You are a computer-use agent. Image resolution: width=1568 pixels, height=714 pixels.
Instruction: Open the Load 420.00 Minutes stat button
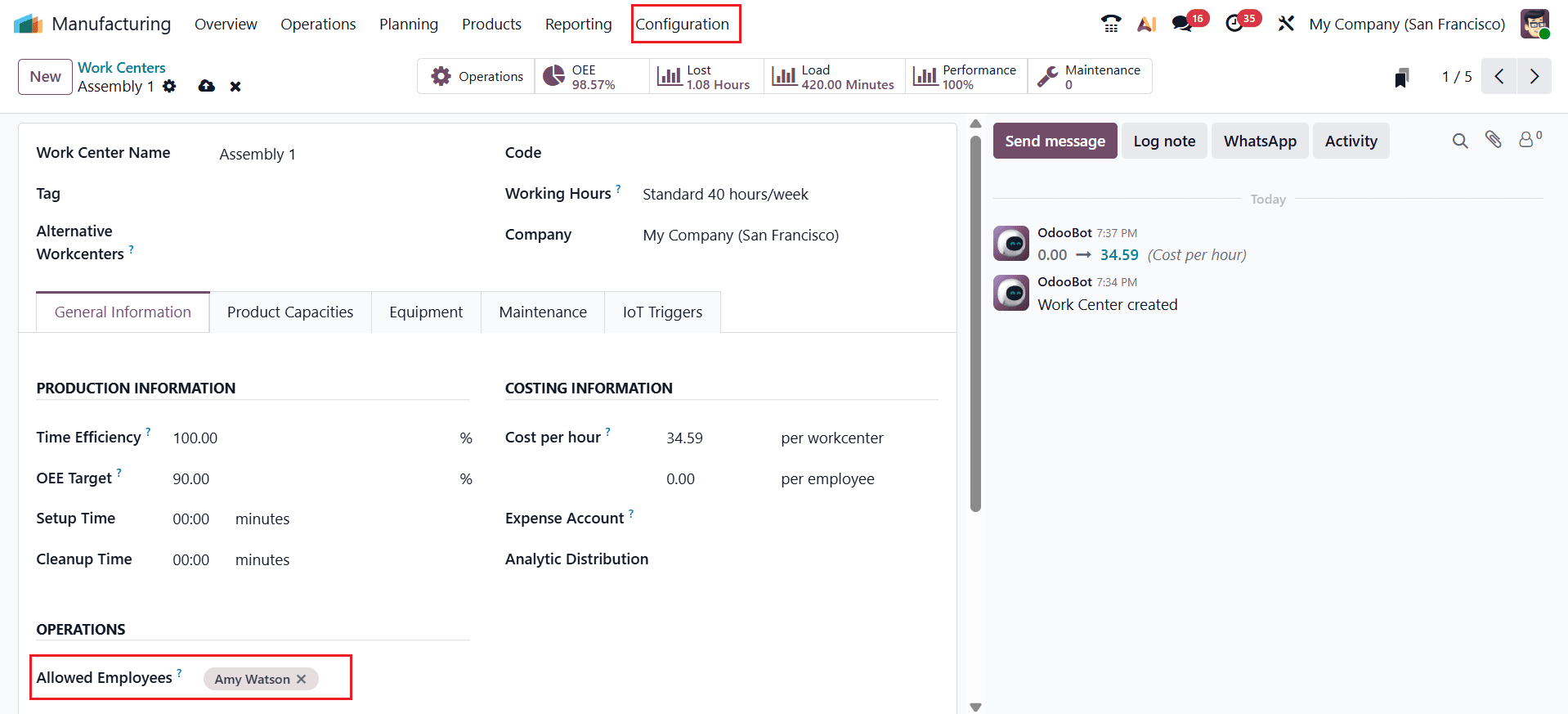tap(834, 76)
